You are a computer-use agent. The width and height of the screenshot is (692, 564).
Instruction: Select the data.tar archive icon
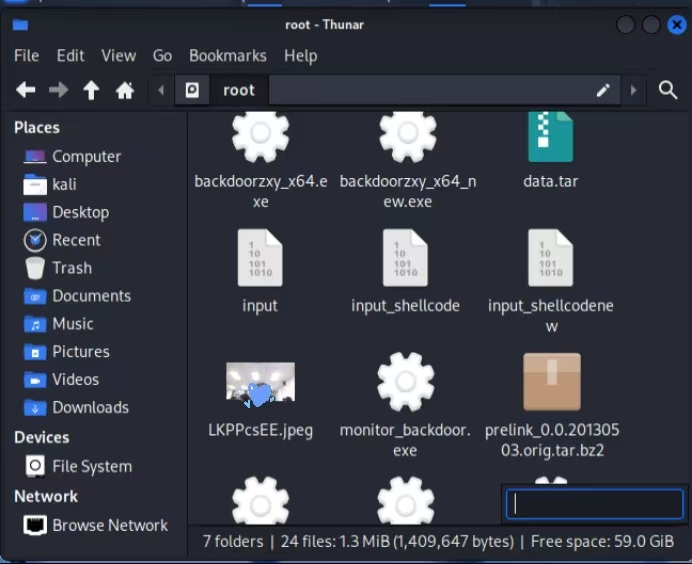pos(551,137)
